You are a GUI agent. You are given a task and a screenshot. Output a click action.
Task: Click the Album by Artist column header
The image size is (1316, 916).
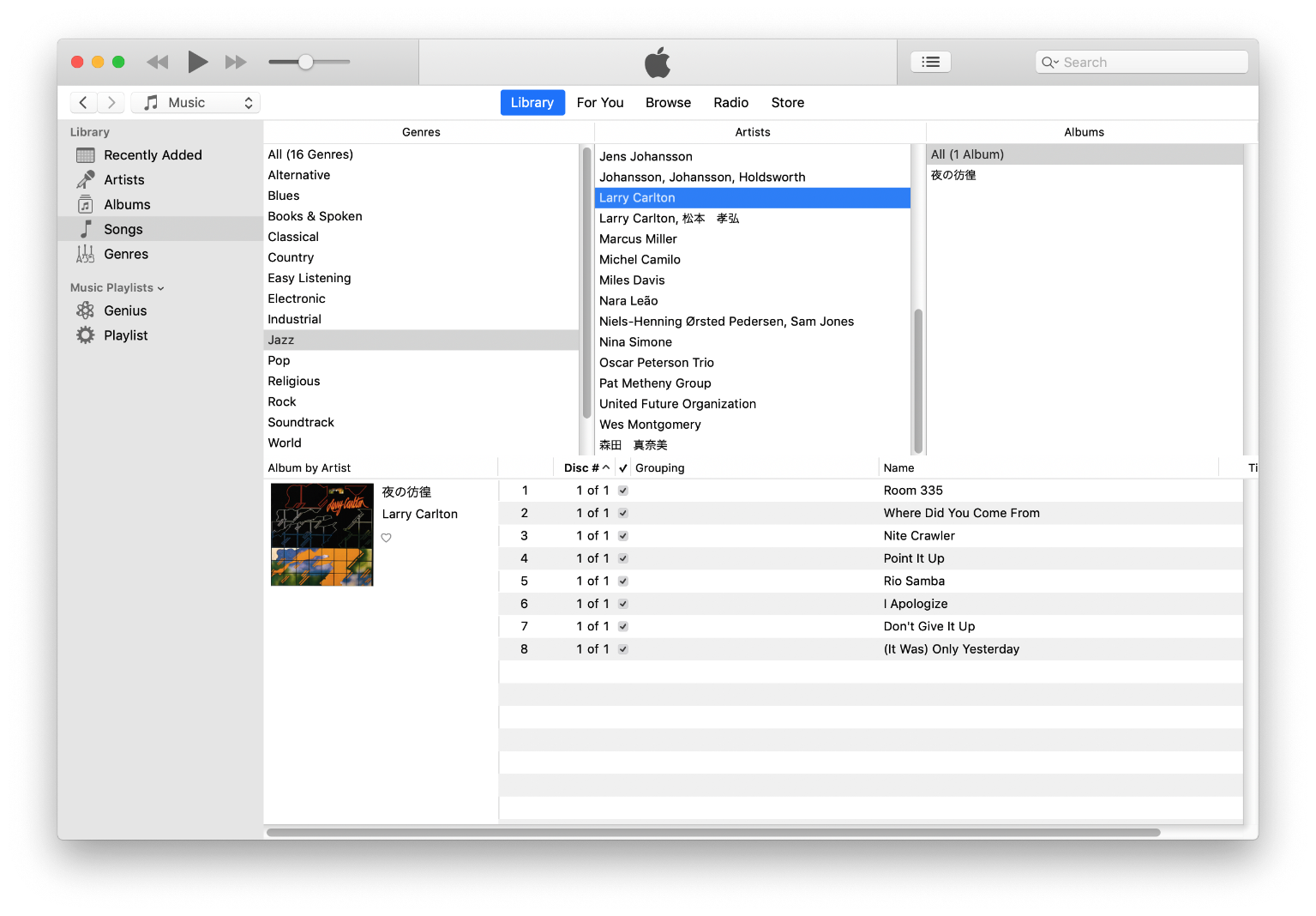click(381, 468)
